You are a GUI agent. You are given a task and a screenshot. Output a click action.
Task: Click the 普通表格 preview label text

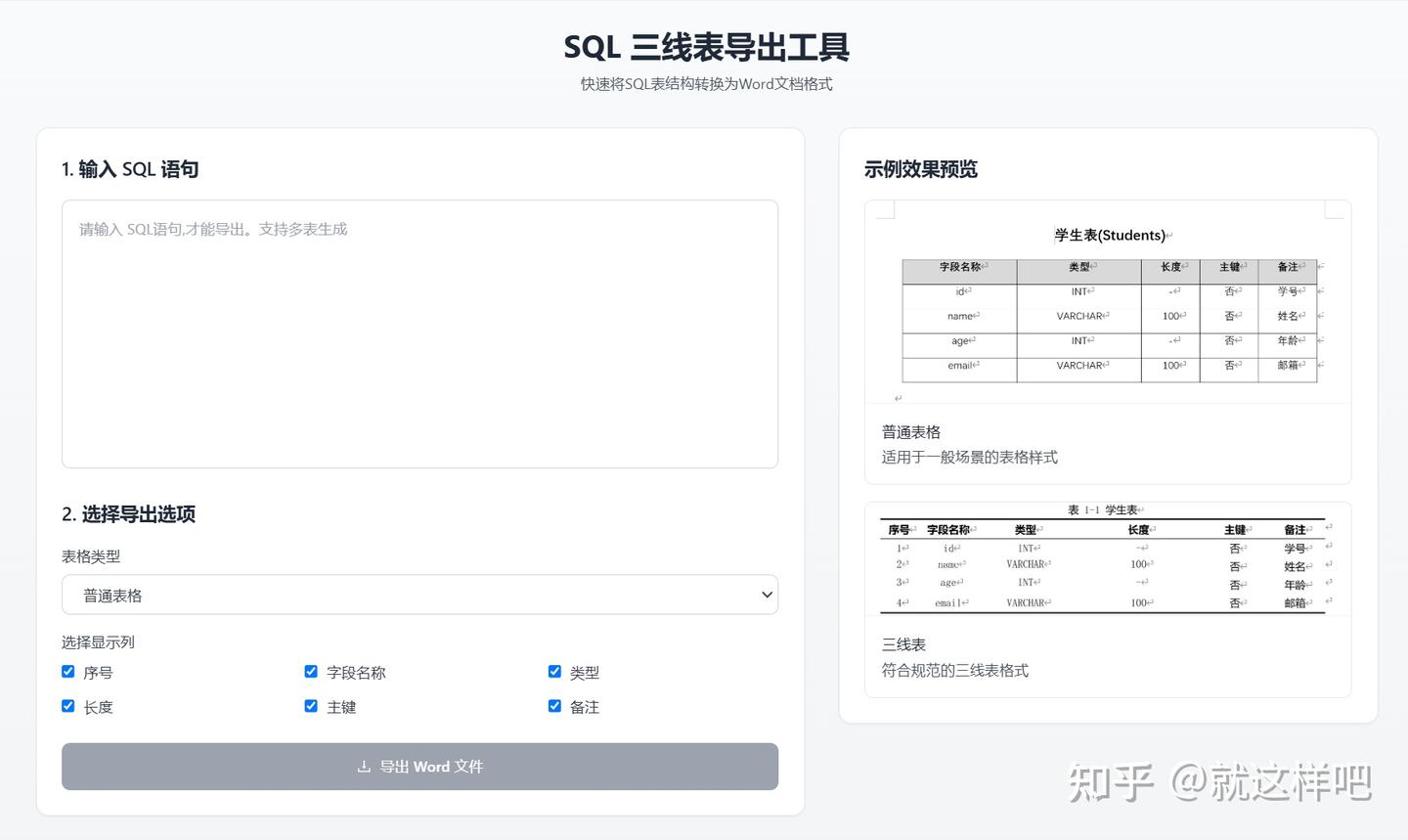pos(909,431)
